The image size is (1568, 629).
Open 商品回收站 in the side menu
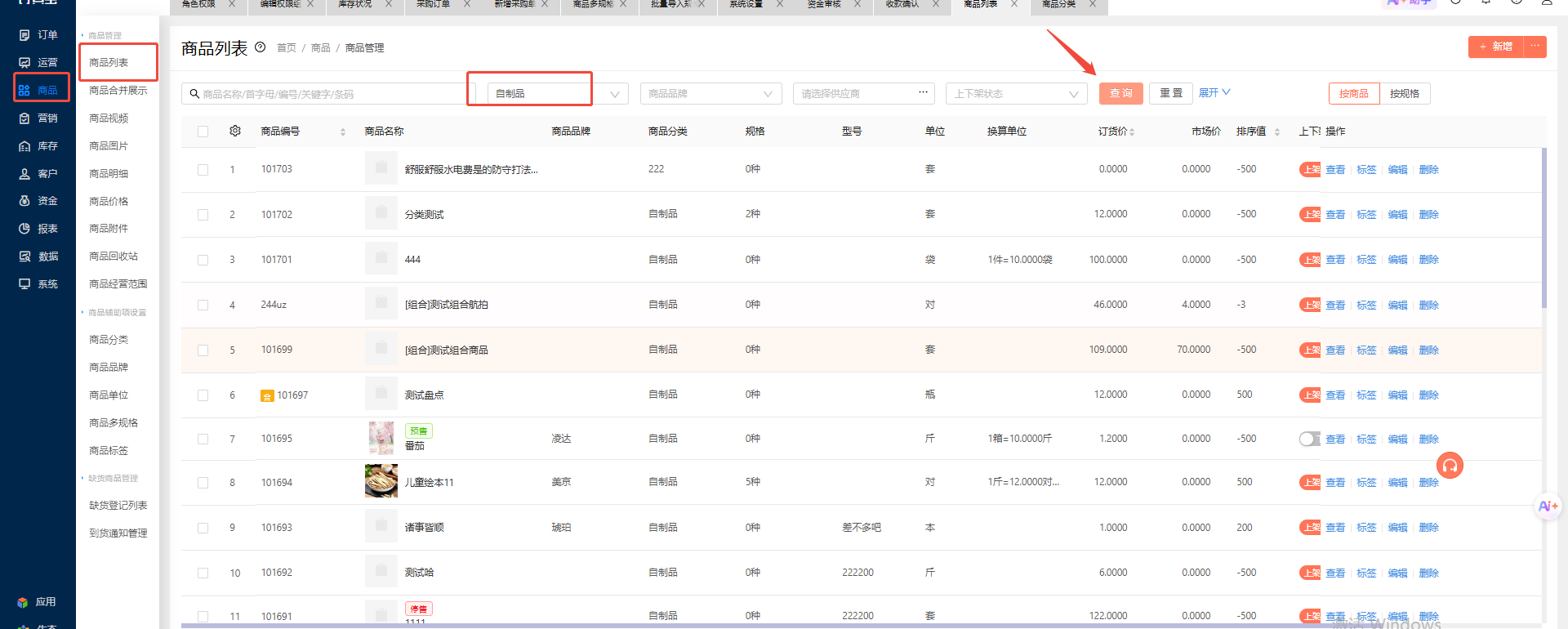click(x=114, y=257)
